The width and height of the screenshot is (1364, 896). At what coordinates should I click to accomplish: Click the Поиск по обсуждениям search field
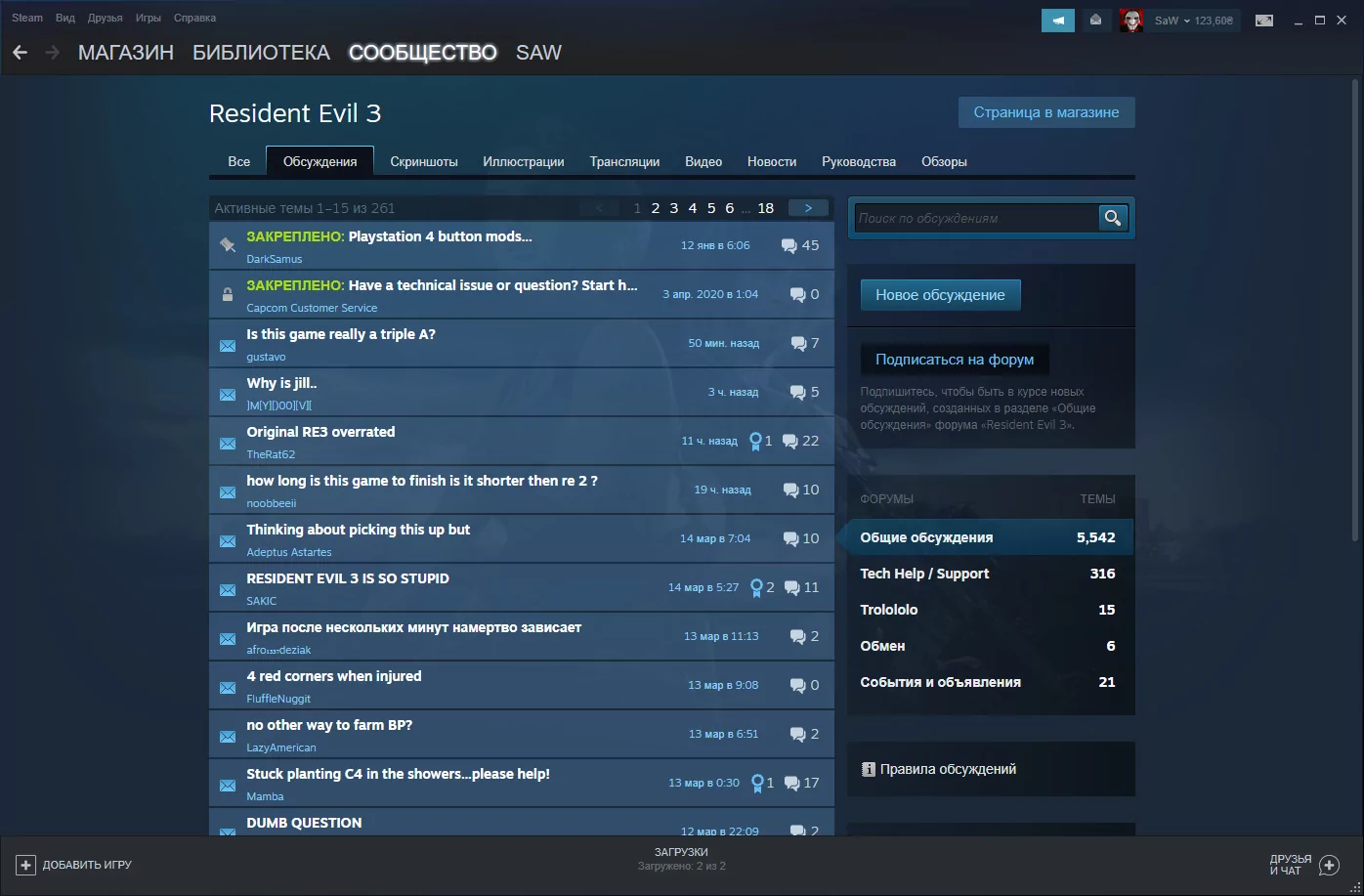click(976, 218)
